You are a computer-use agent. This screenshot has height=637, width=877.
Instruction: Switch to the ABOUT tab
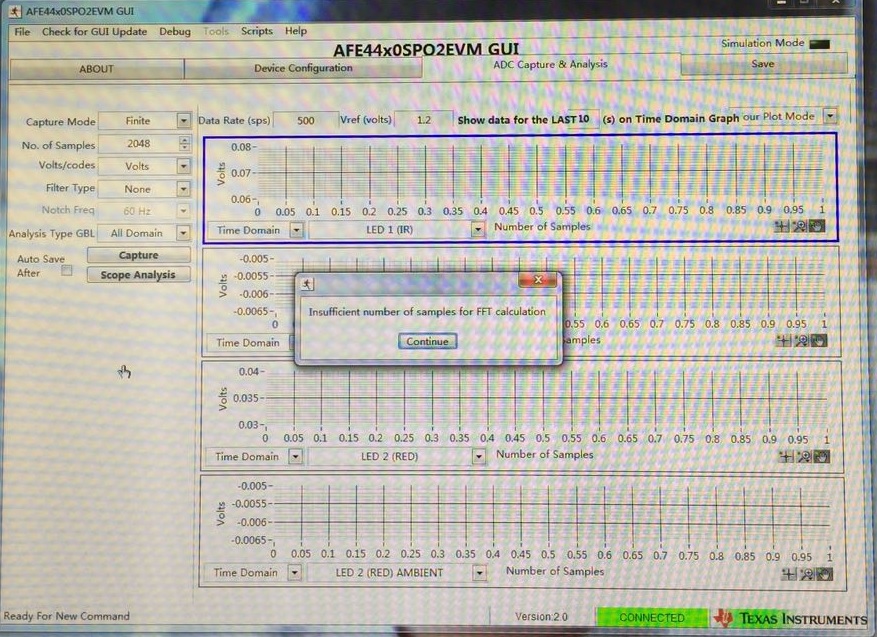[x=96, y=69]
